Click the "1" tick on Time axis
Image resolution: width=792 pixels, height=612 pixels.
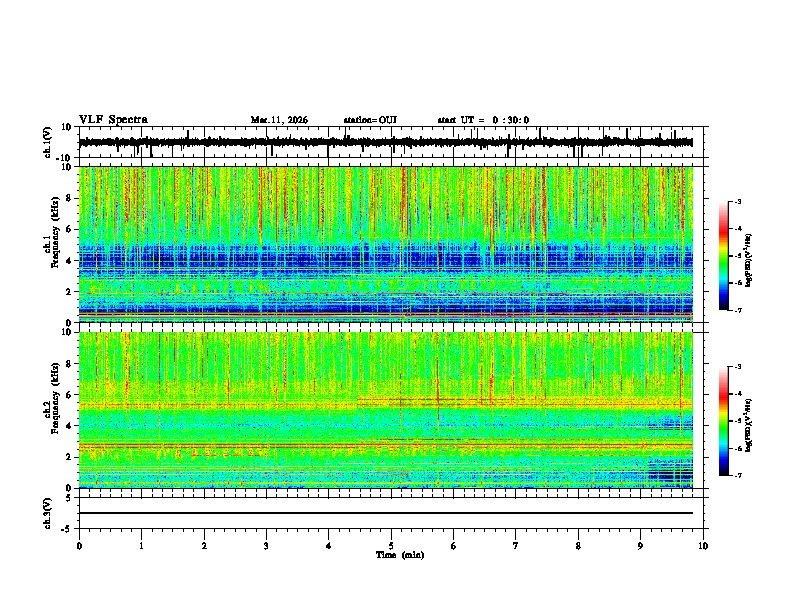pyautogui.click(x=141, y=546)
